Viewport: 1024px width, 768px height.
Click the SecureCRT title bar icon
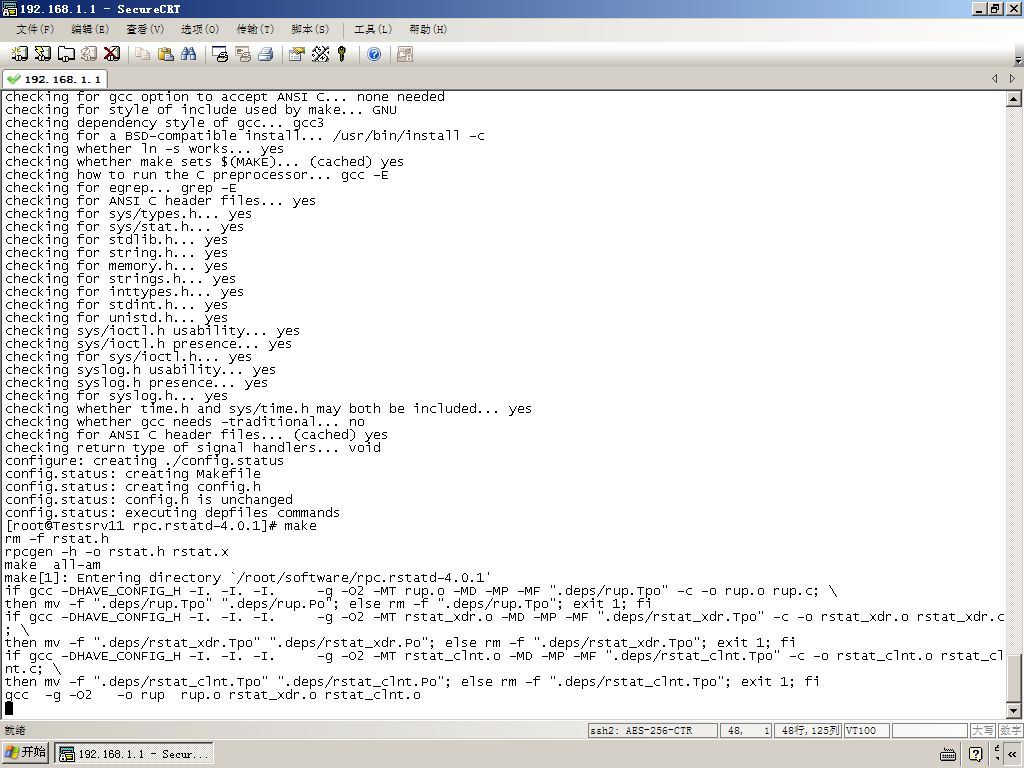point(9,8)
